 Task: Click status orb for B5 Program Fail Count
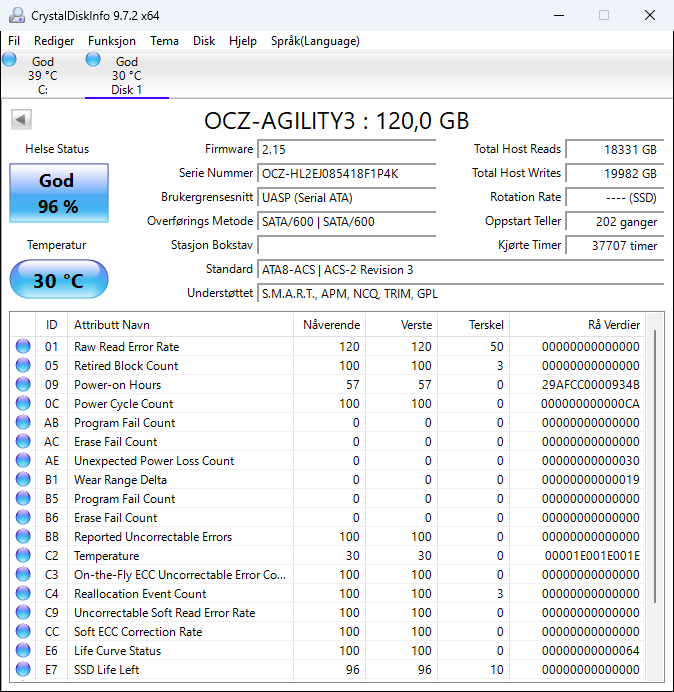23,498
